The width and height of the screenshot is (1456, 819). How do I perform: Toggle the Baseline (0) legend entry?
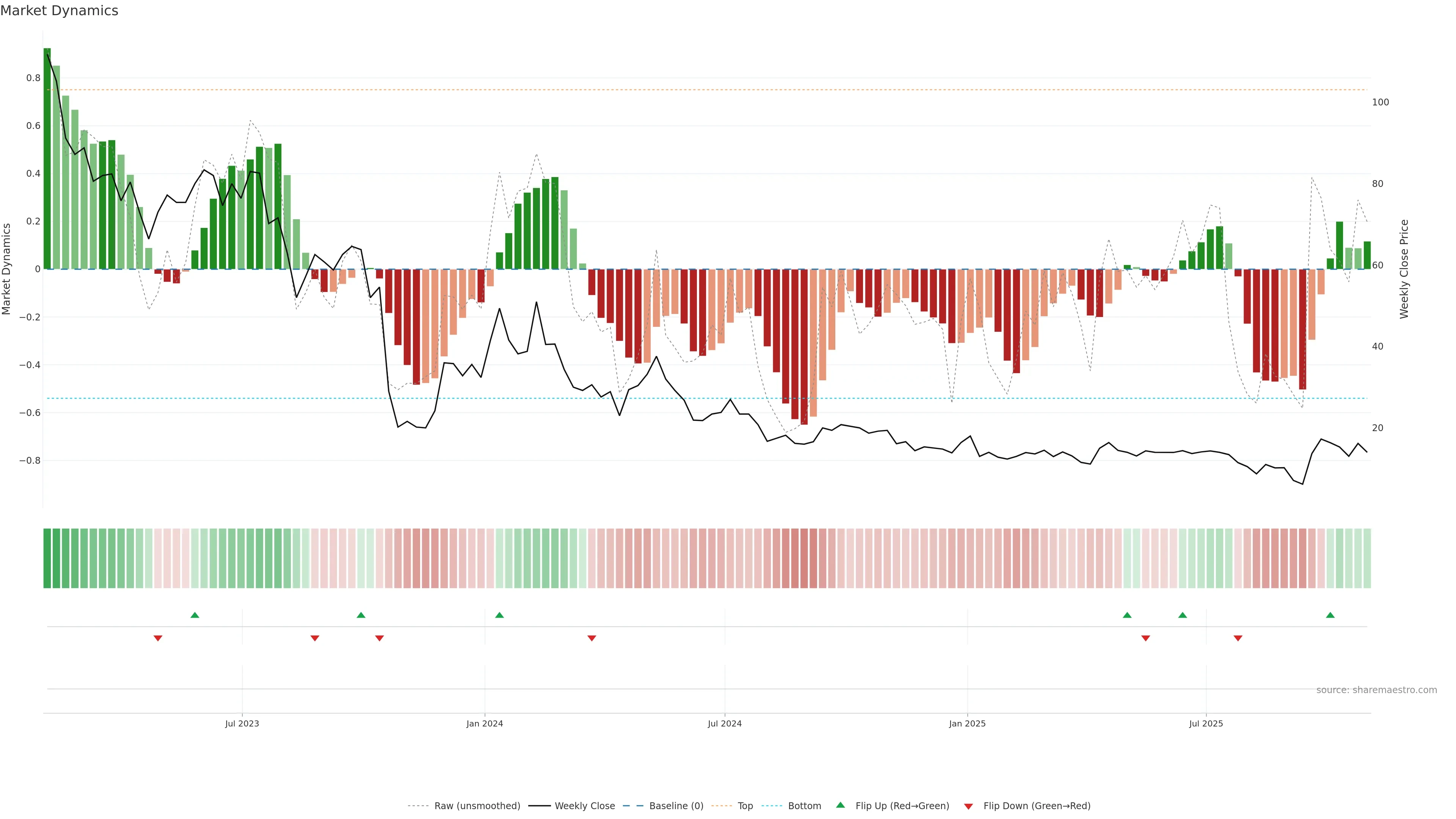coord(676,806)
